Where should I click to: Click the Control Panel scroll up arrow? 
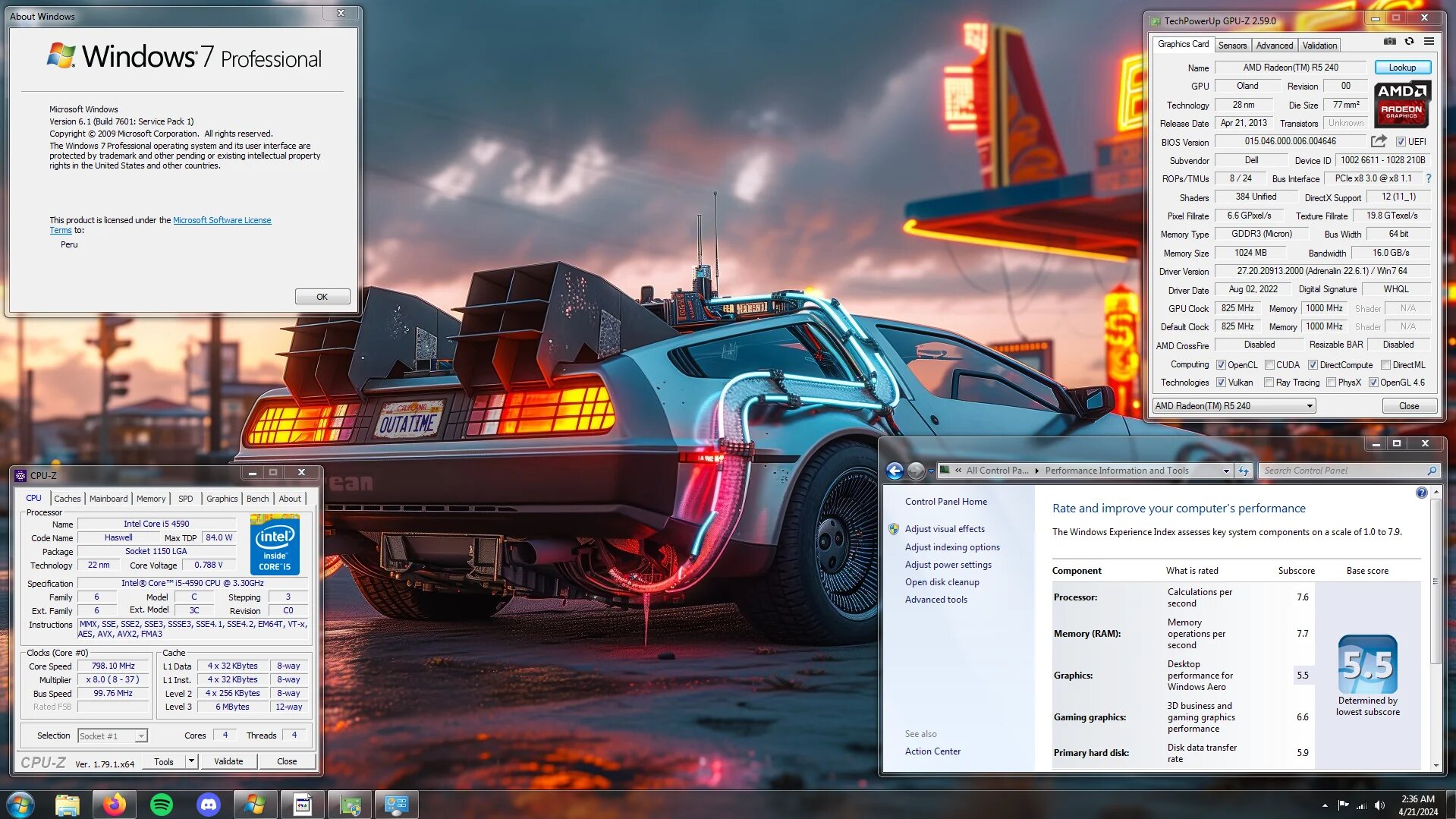pyautogui.click(x=1435, y=493)
